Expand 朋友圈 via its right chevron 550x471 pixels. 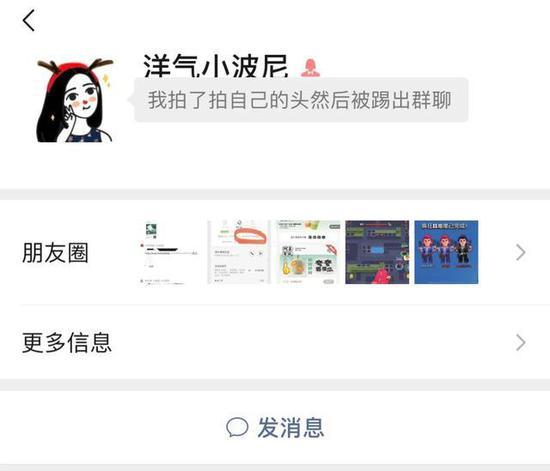[521, 253]
